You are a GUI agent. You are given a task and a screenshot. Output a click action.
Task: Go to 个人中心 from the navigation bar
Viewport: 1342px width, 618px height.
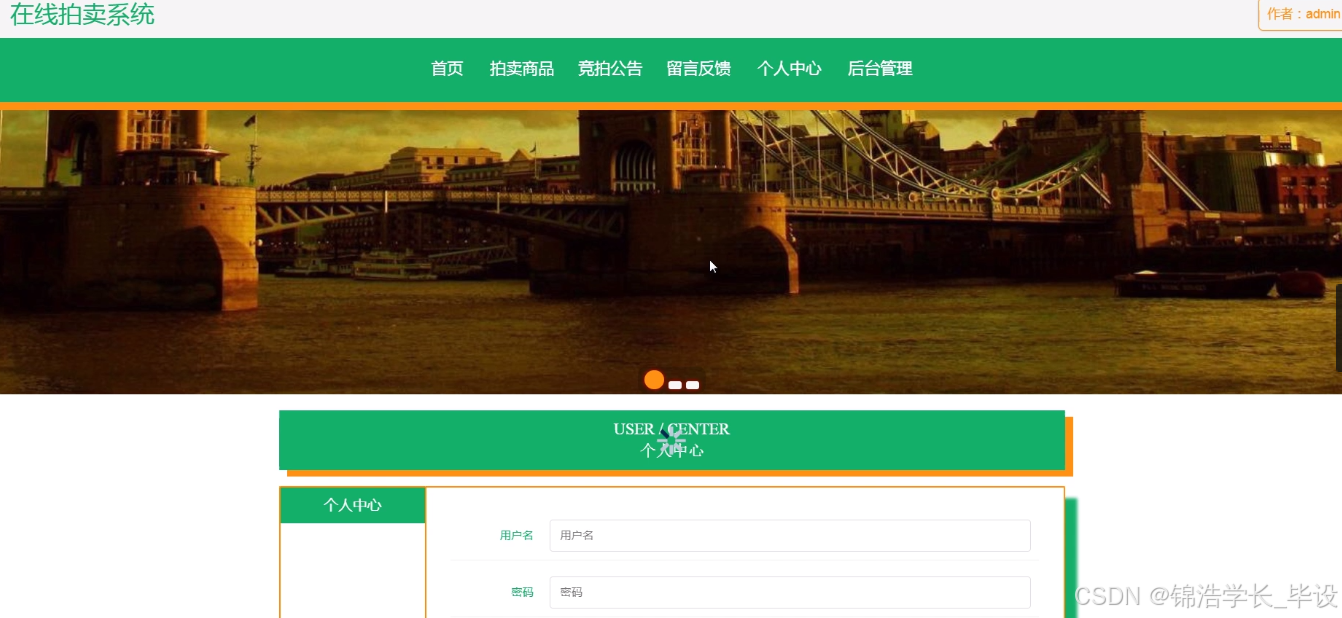[789, 68]
